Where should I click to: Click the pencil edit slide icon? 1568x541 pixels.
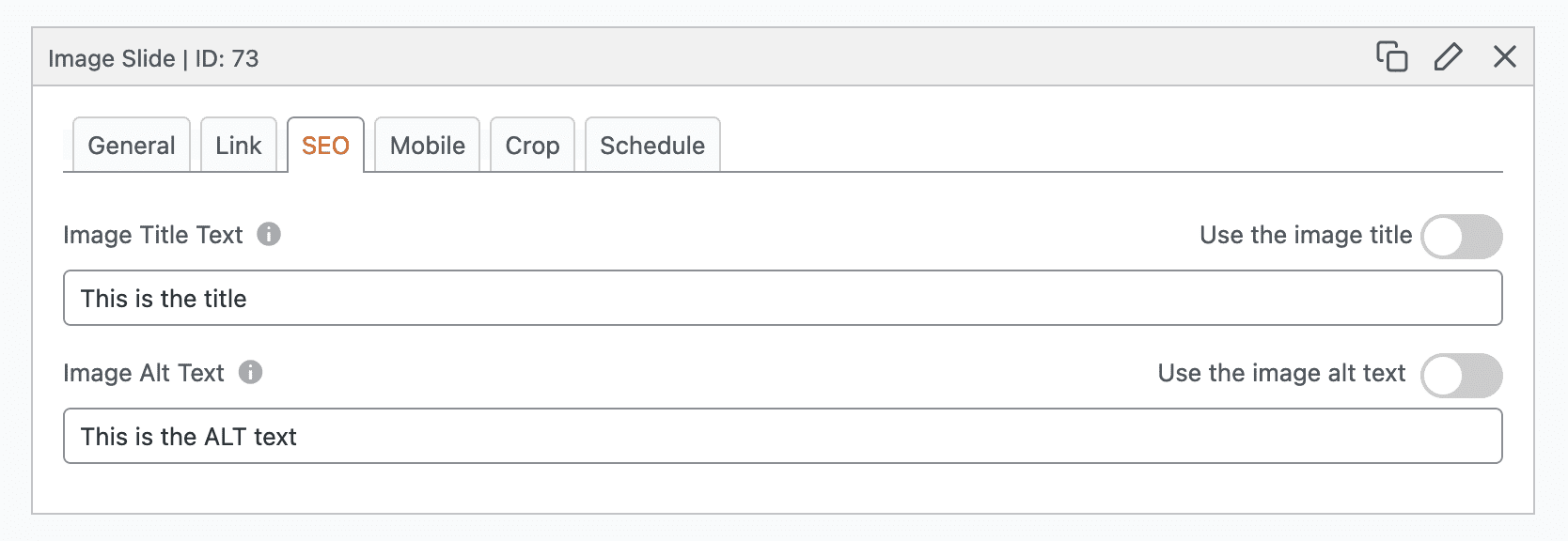point(1448,56)
